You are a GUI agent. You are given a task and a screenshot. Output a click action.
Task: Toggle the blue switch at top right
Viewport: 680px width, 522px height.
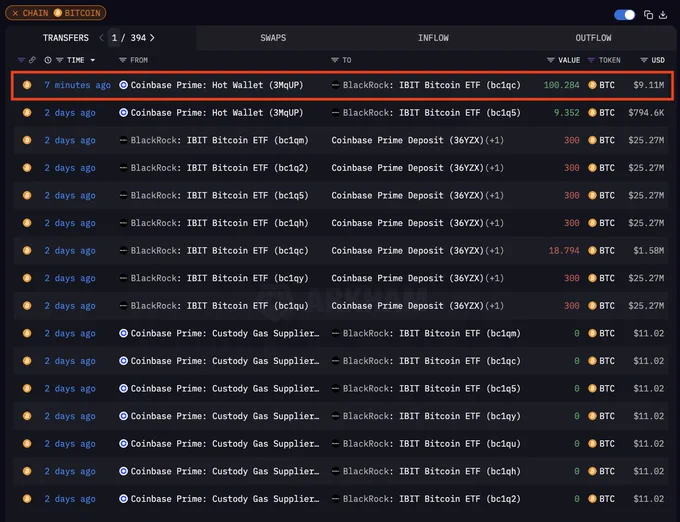[624, 15]
